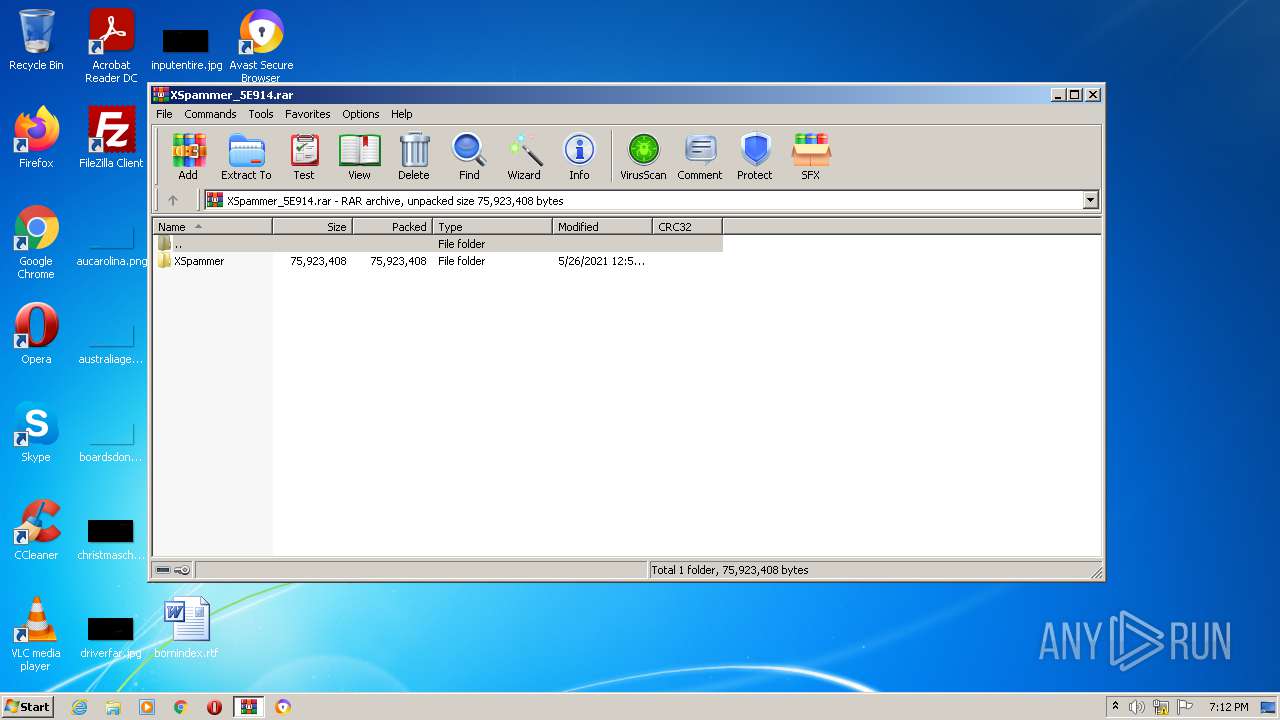Open Avast Secure Browser from taskbar
The image size is (1280, 720).
(283, 707)
